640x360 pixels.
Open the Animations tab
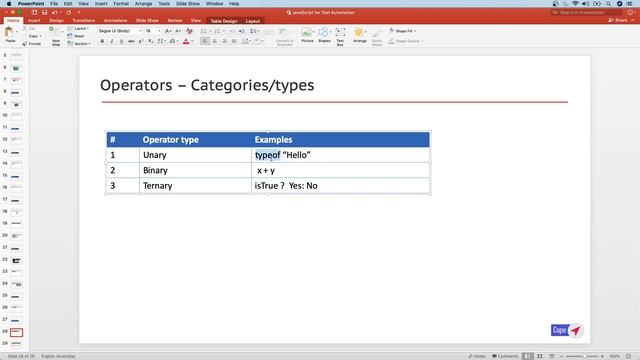coord(116,20)
